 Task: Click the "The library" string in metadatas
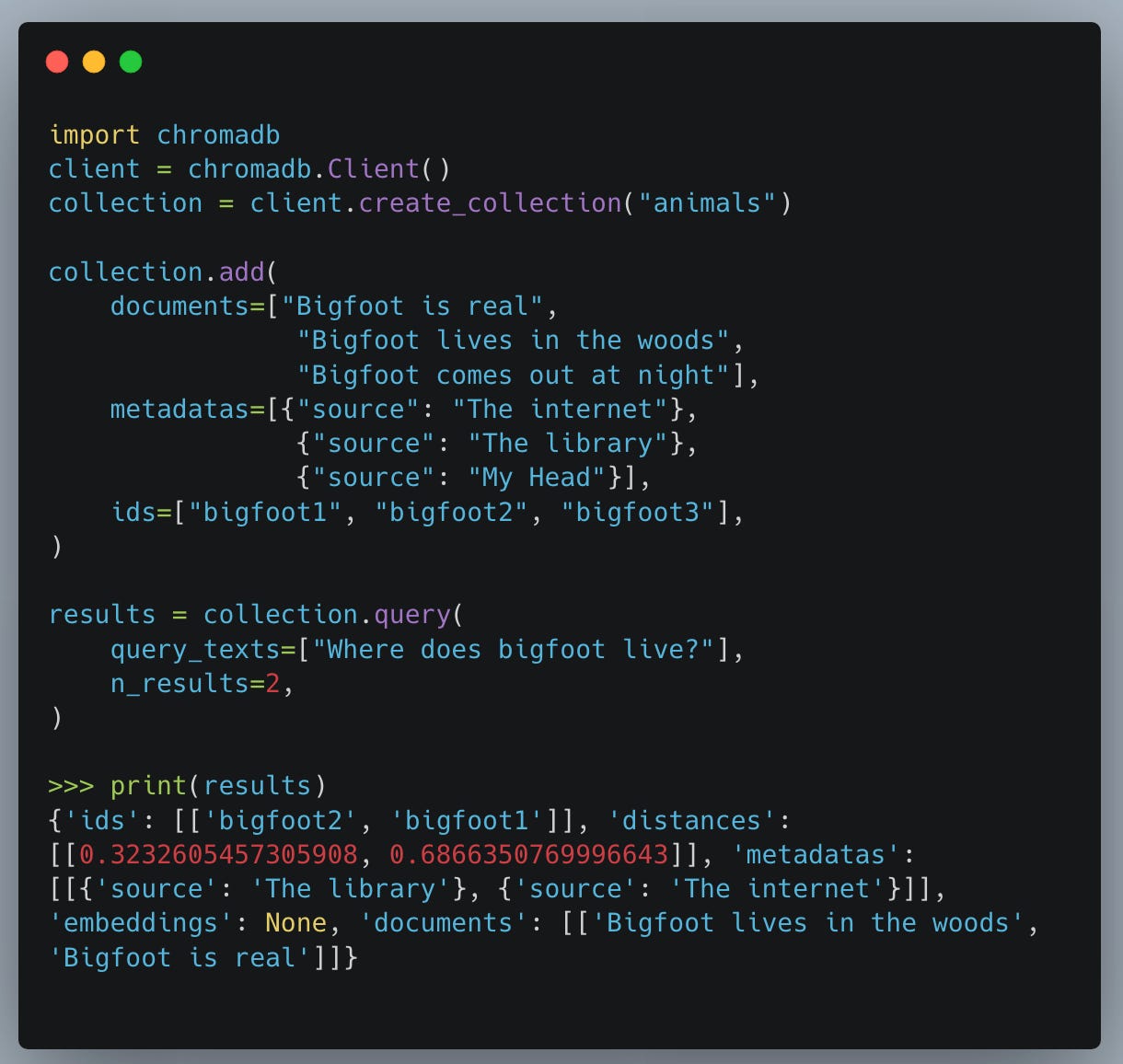[567, 444]
